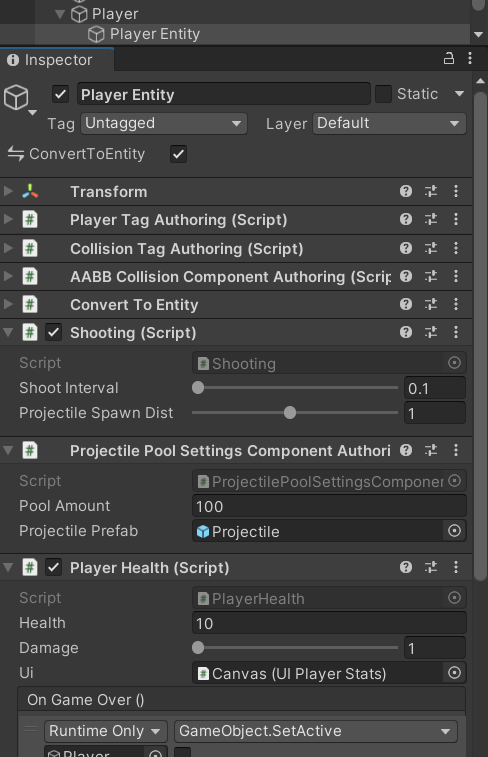Click the Inspector lock icon
The image size is (488, 757).
coord(449,59)
